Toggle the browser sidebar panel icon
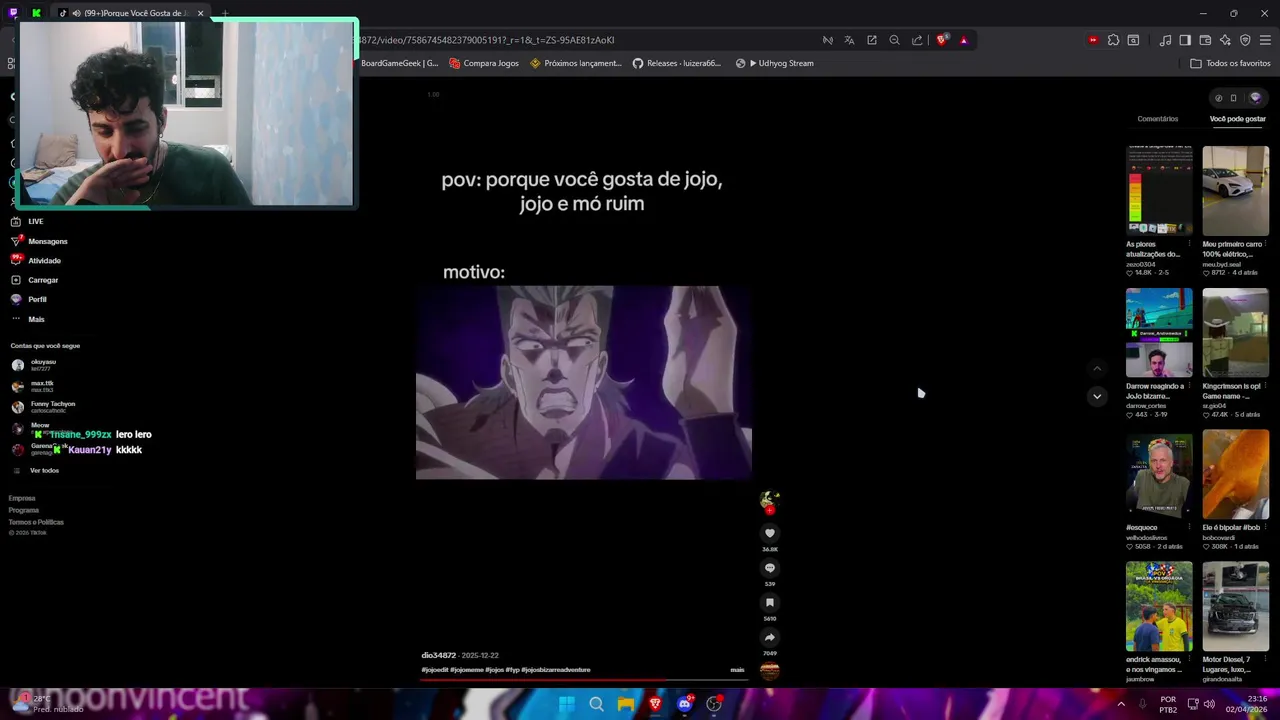This screenshot has height=720, width=1280. (1185, 40)
